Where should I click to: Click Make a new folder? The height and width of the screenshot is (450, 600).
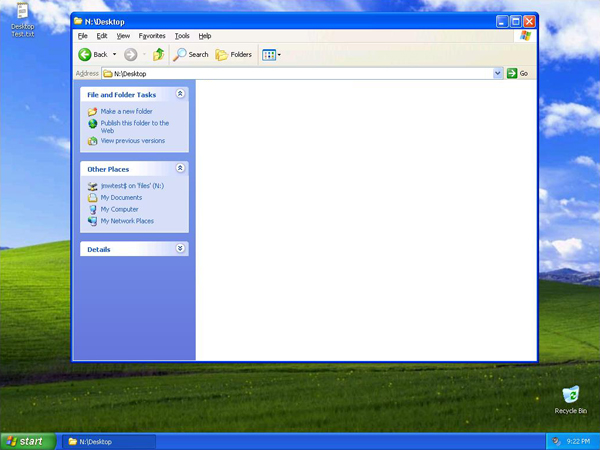click(126, 111)
